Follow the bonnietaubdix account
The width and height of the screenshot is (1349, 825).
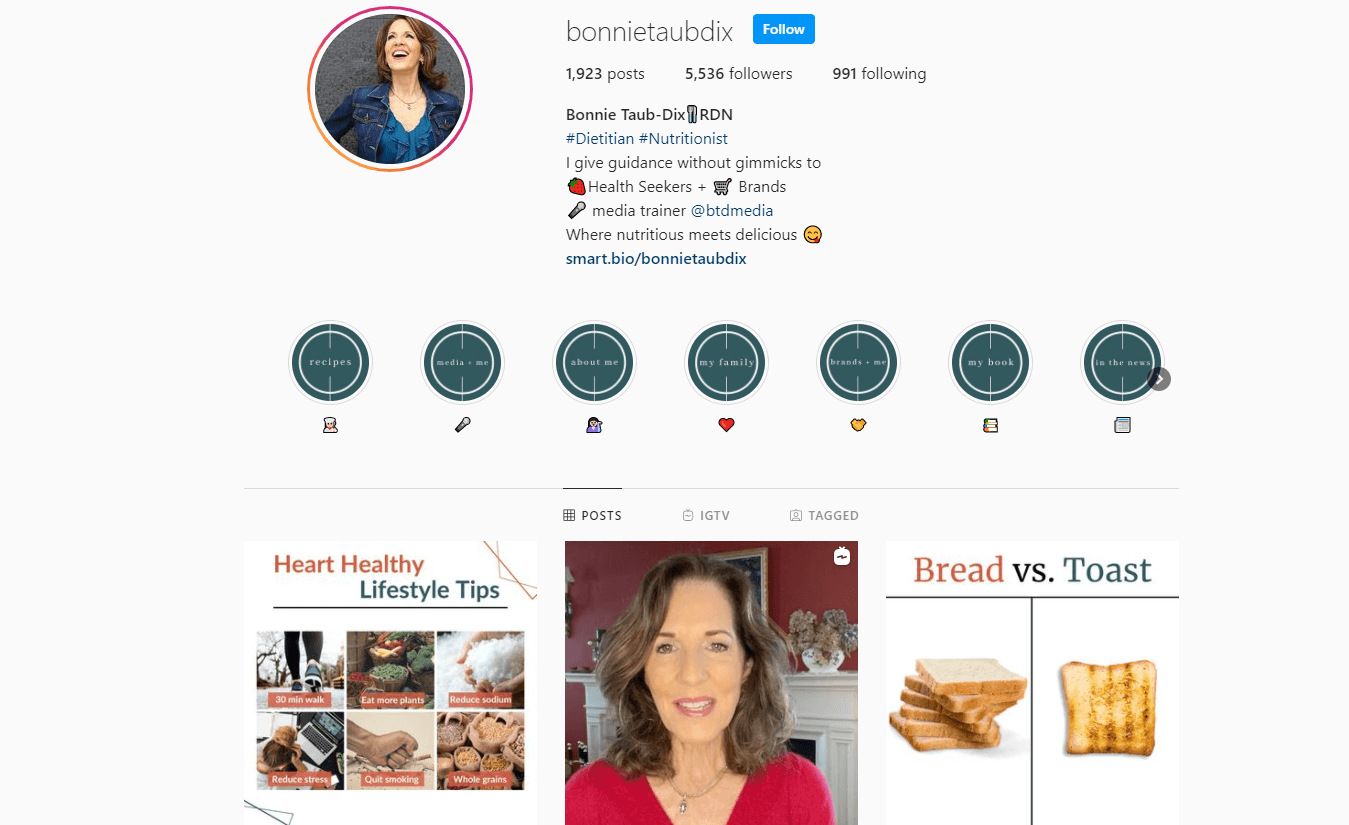[x=784, y=29]
